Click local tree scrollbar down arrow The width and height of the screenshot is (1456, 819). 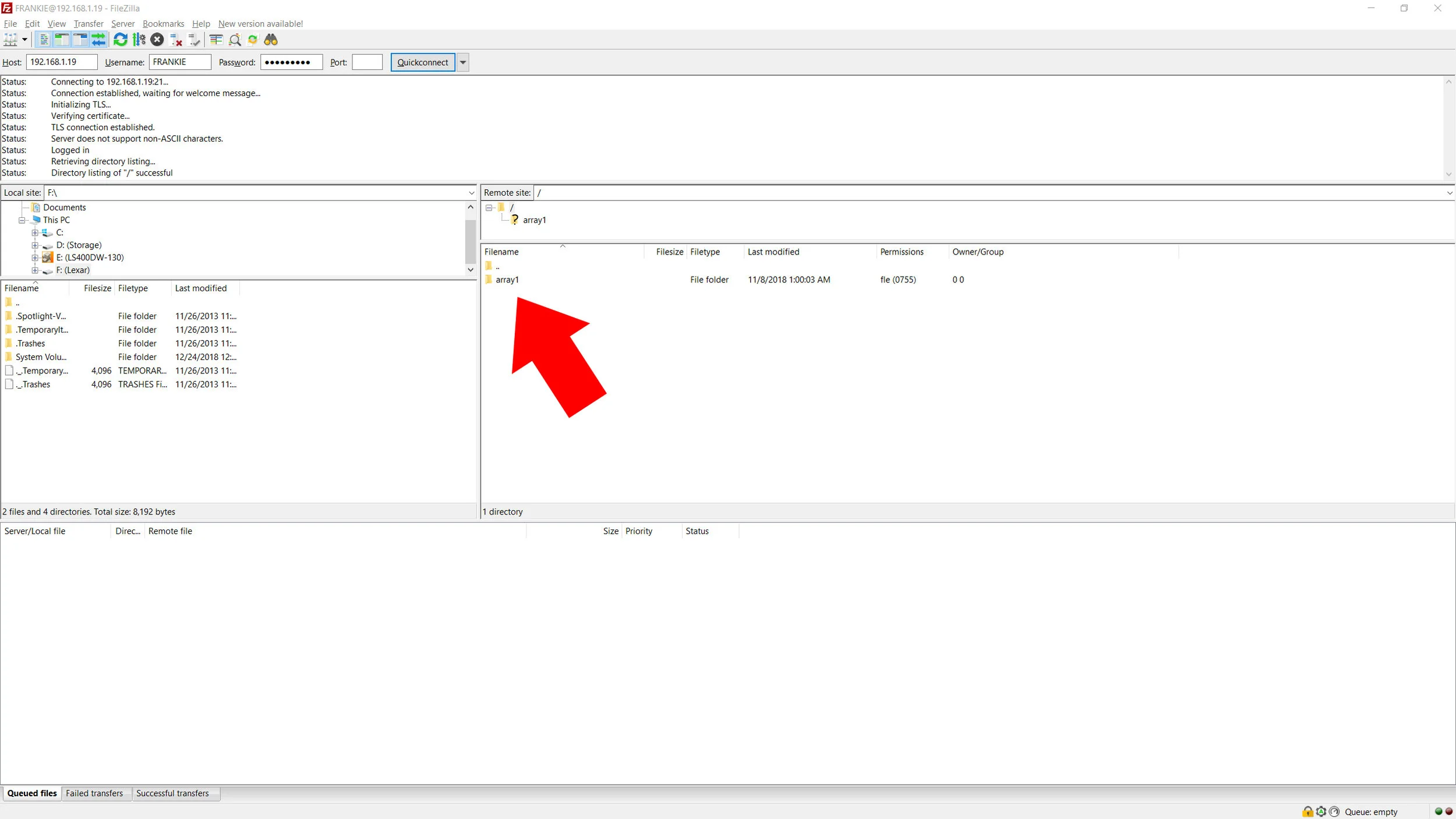point(471,270)
